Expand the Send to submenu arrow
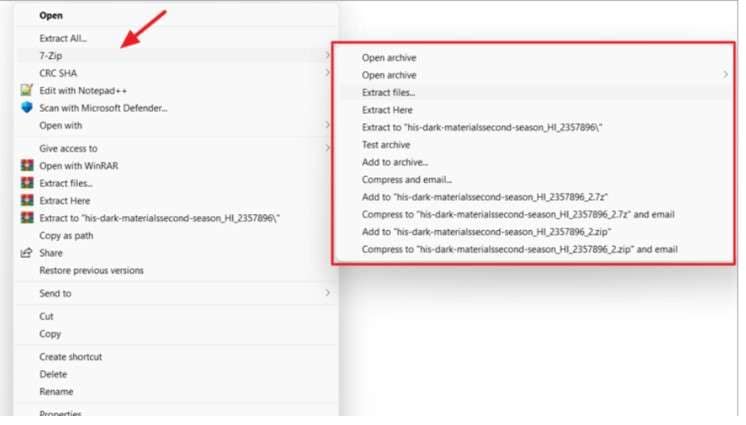 [327, 293]
